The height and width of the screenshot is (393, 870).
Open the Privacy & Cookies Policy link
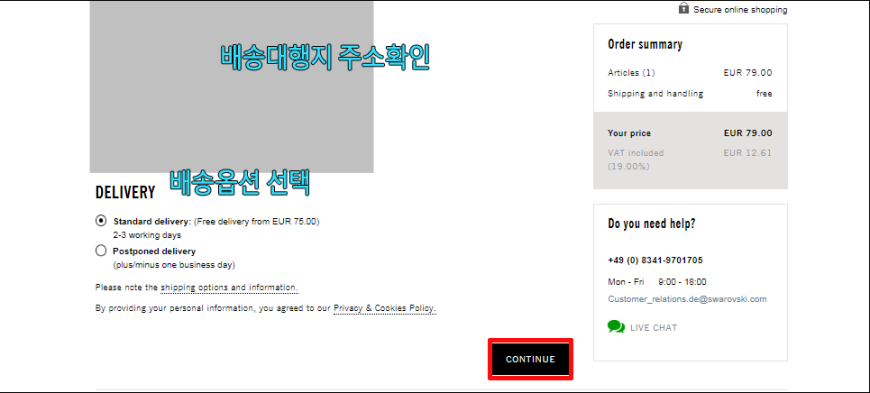click(x=385, y=308)
